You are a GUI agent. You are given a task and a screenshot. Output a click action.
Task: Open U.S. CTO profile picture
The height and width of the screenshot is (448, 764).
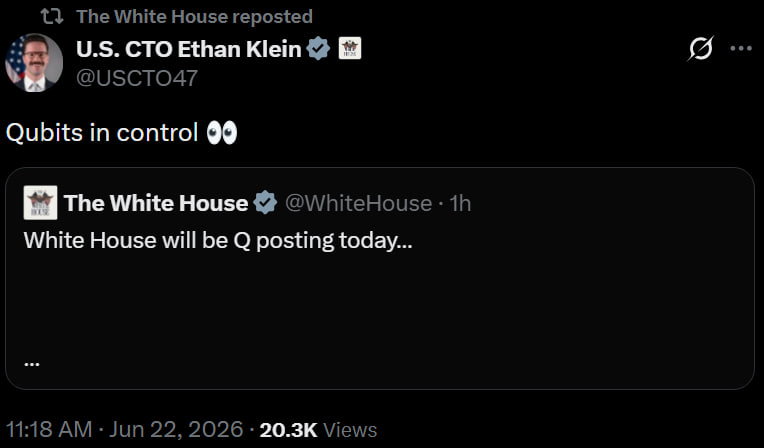(x=34, y=62)
